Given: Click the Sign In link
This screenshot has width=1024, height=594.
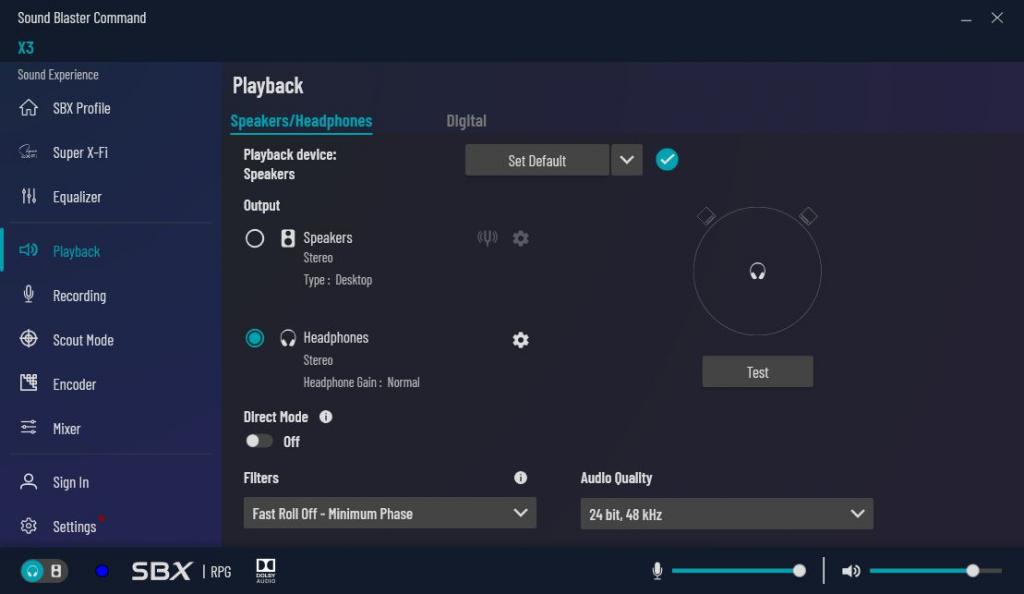Looking at the screenshot, I should tap(71, 482).
